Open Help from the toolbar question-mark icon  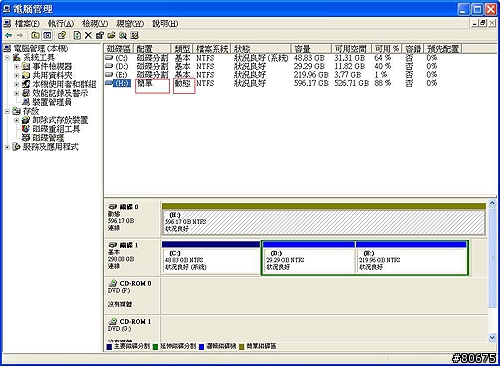62,35
